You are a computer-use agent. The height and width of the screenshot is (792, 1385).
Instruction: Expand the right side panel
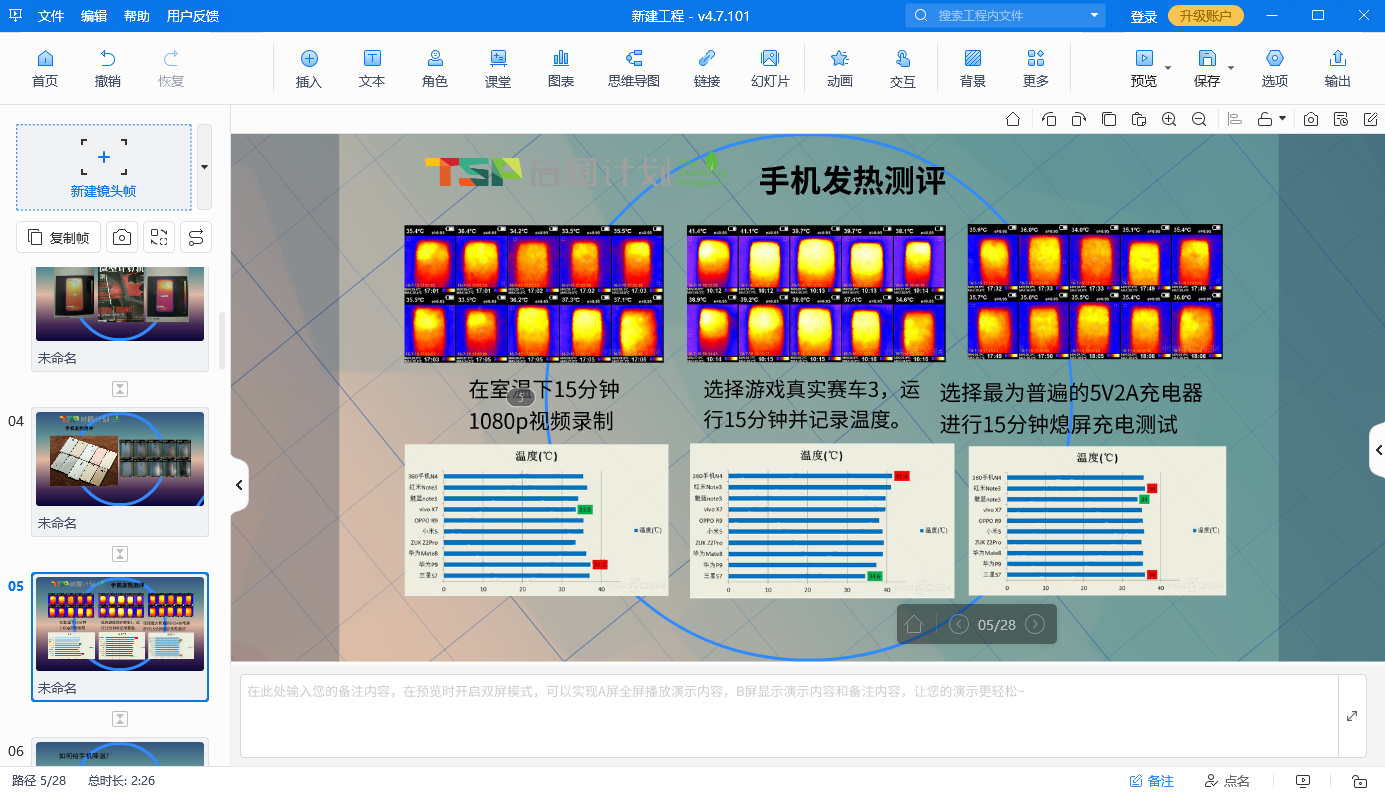(x=1378, y=451)
